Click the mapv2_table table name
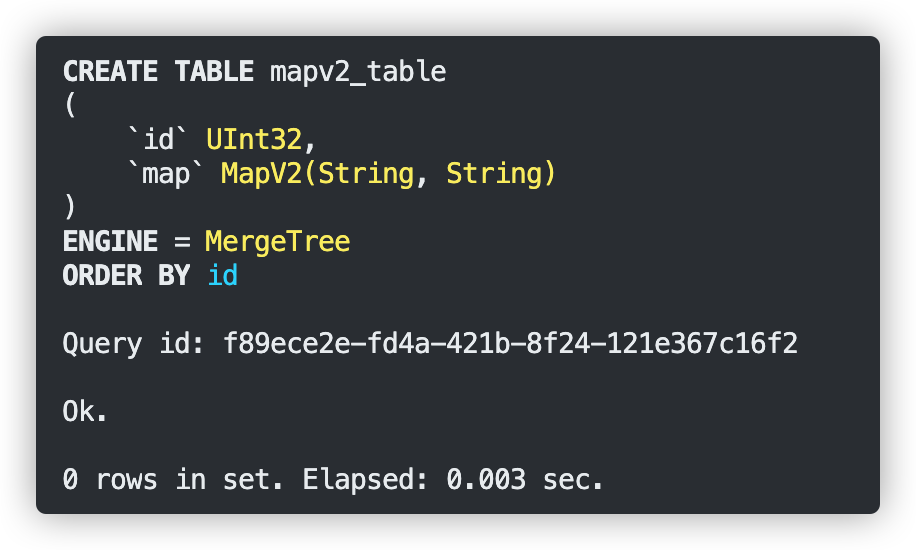Viewport: 916px width, 550px height. point(358,72)
